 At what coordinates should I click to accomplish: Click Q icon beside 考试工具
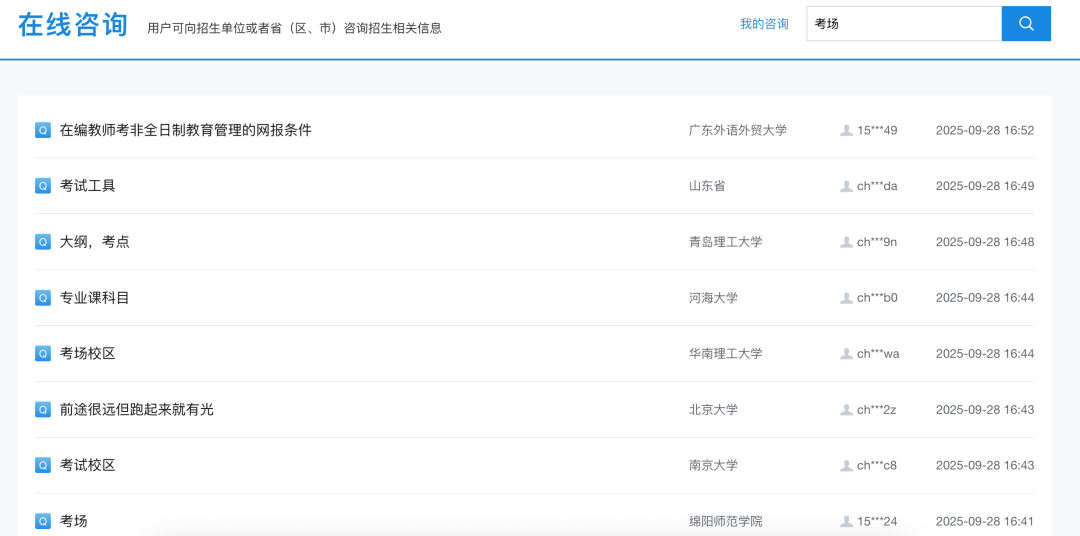pyautogui.click(x=43, y=185)
